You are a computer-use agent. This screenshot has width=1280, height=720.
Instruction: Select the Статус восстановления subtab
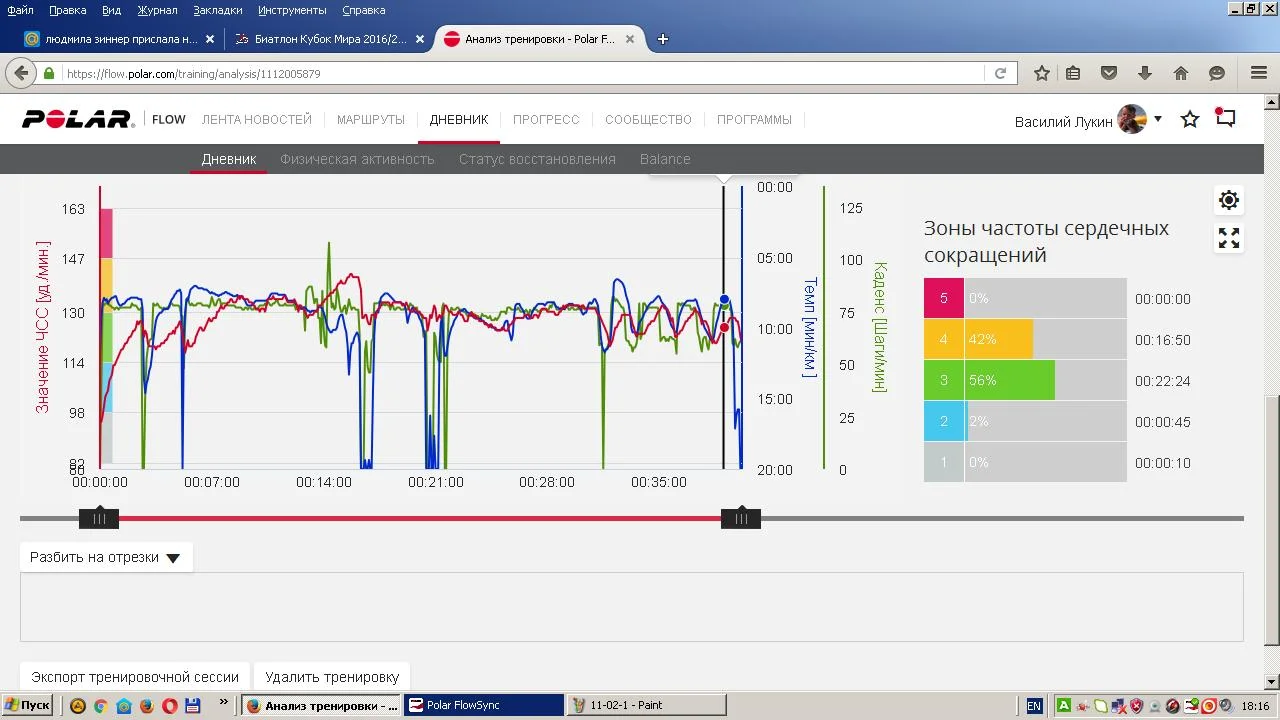coord(537,159)
